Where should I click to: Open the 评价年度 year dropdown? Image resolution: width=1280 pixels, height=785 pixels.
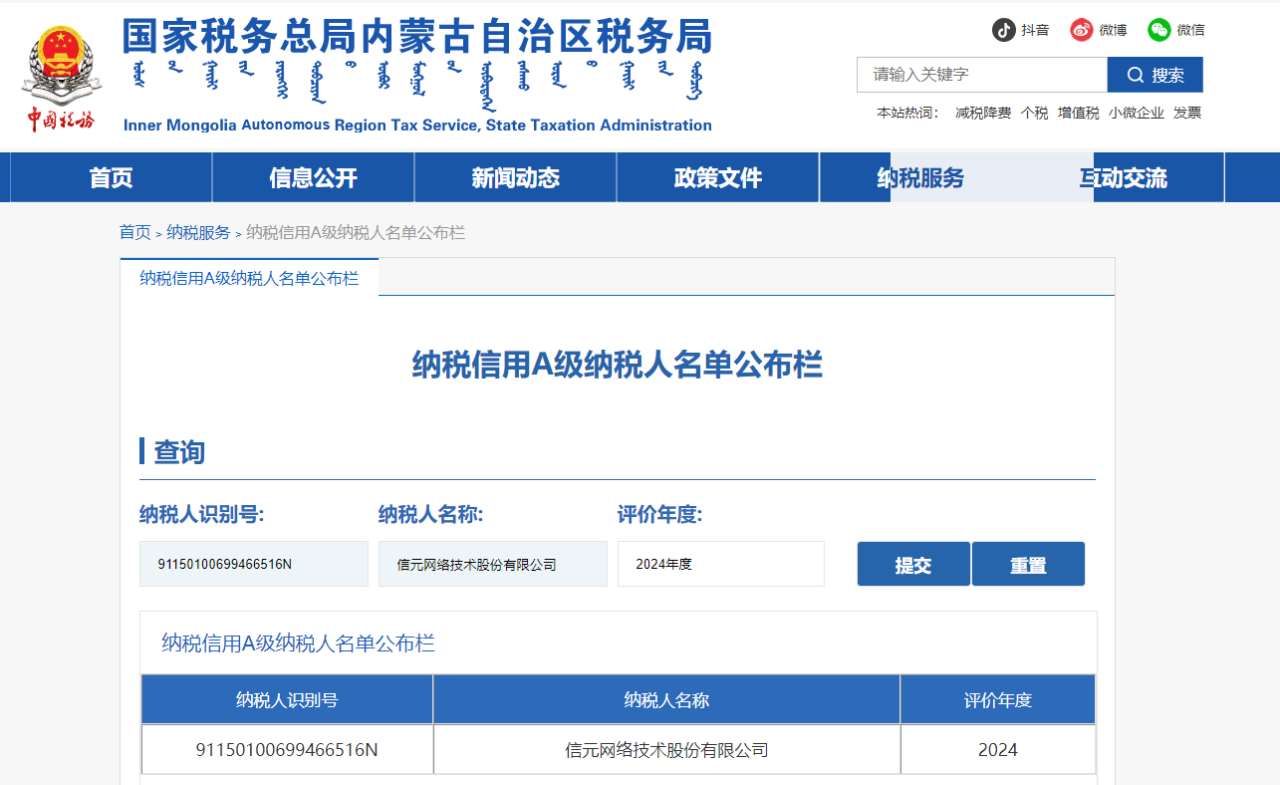point(720,563)
